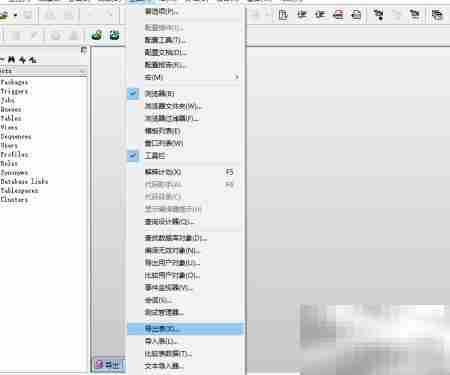The height and width of the screenshot is (375, 450).
Task: Select highlighted 导出表(X) export tables entry
Action: click(185, 329)
